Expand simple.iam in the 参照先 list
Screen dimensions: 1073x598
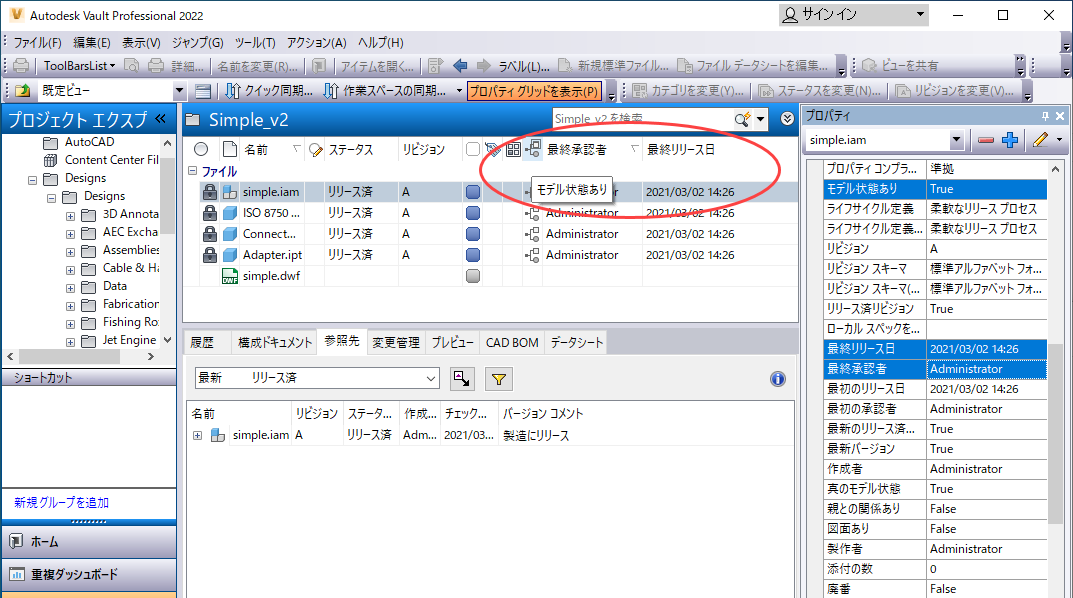[198, 435]
